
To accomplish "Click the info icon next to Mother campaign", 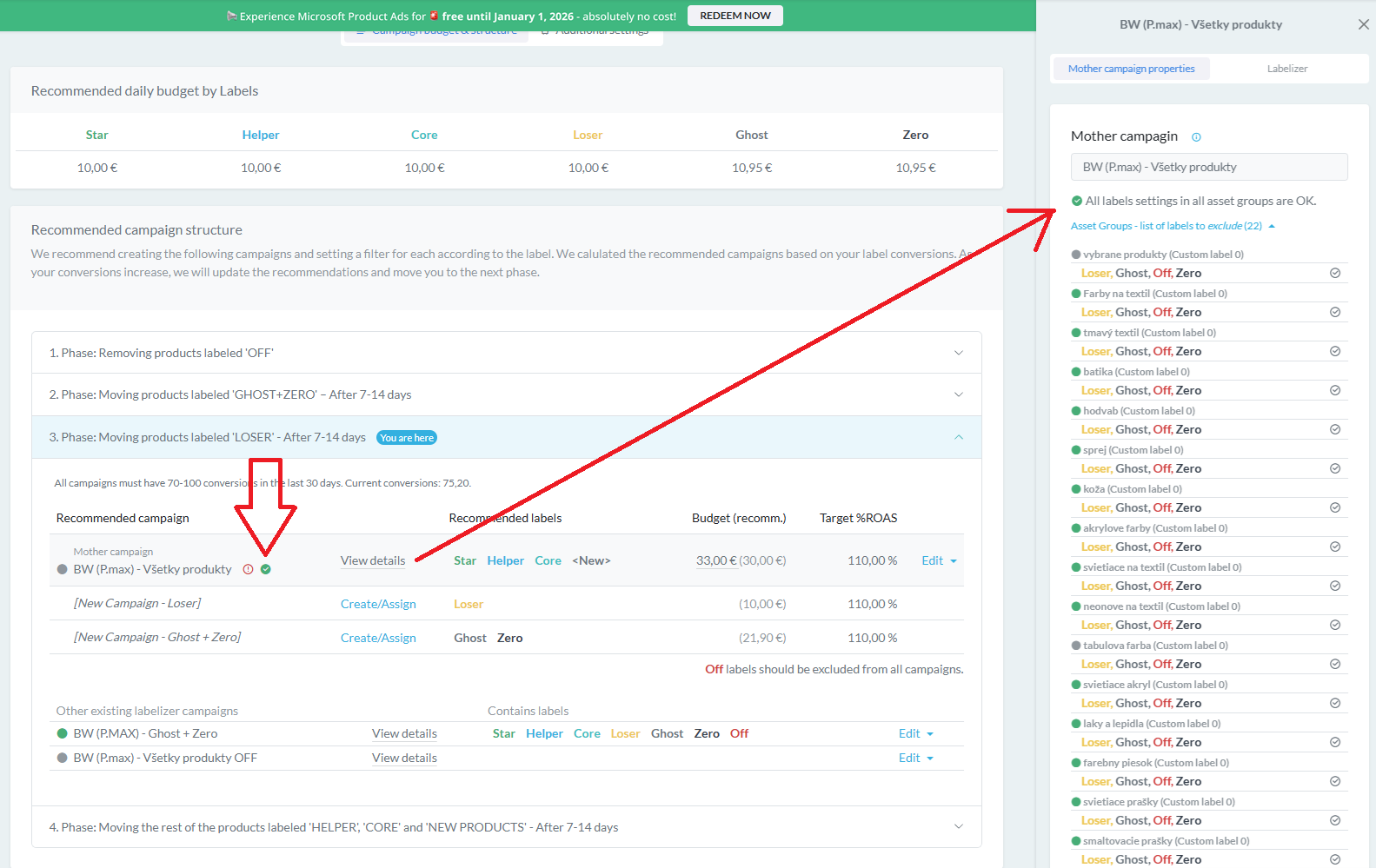I will (1196, 137).
